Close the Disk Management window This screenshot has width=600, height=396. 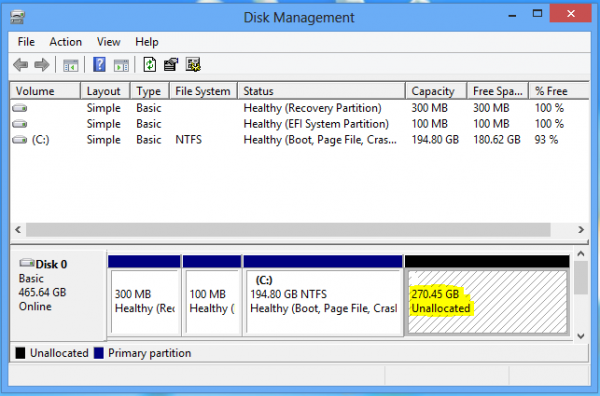(571, 14)
